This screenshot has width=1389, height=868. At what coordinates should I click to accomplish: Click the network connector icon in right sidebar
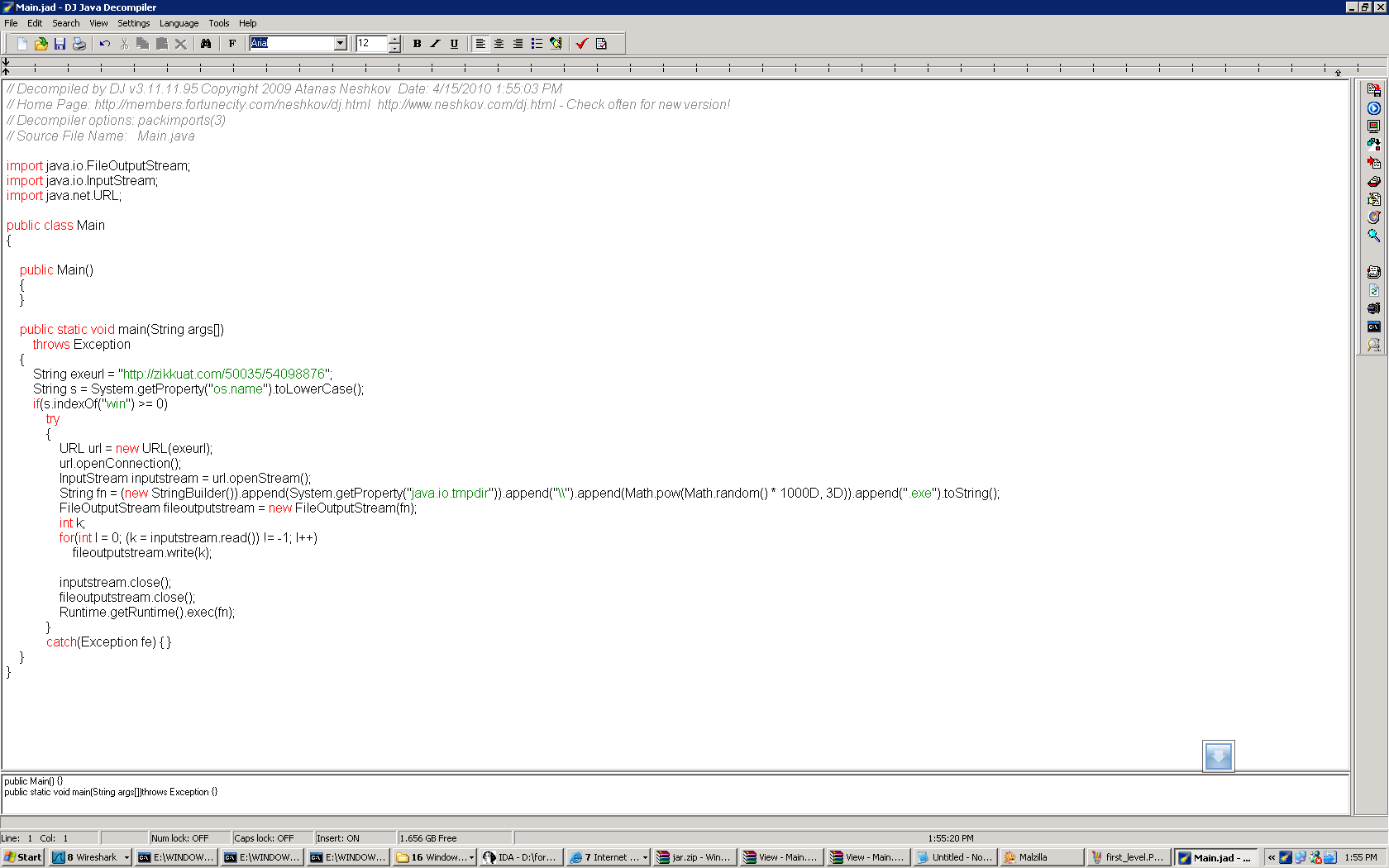click(1373, 308)
